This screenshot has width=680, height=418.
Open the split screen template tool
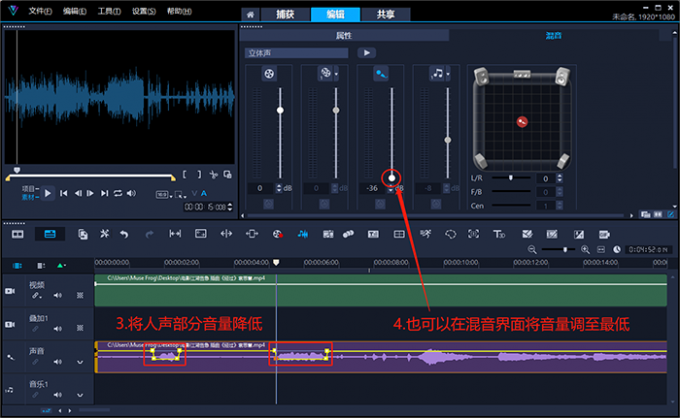pyautogui.click(x=399, y=234)
